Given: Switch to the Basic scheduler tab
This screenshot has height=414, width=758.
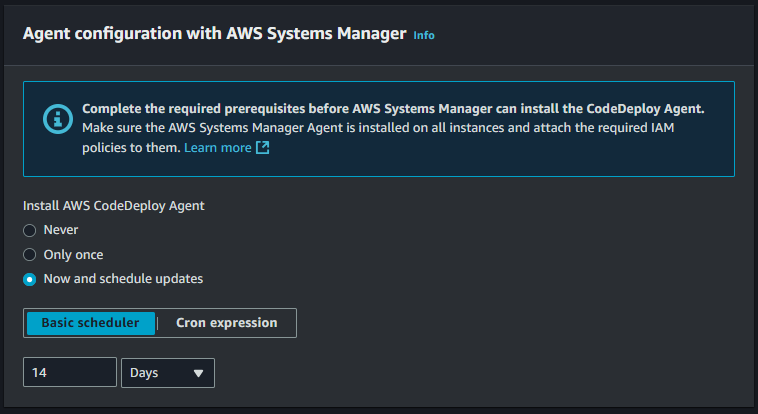Looking at the screenshot, I should [x=90, y=323].
